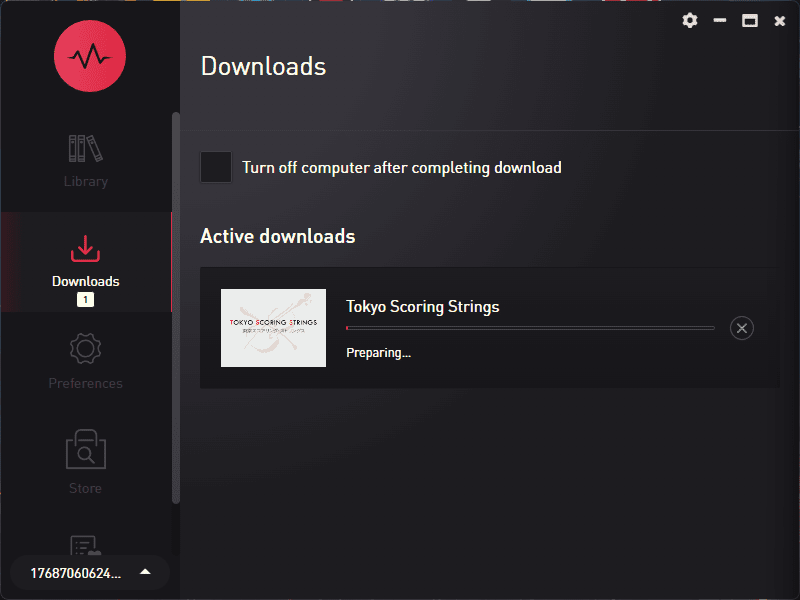The width and height of the screenshot is (800, 600).
Task: Click the Tokyo Scoring Strings title
Action: pyautogui.click(x=422, y=306)
